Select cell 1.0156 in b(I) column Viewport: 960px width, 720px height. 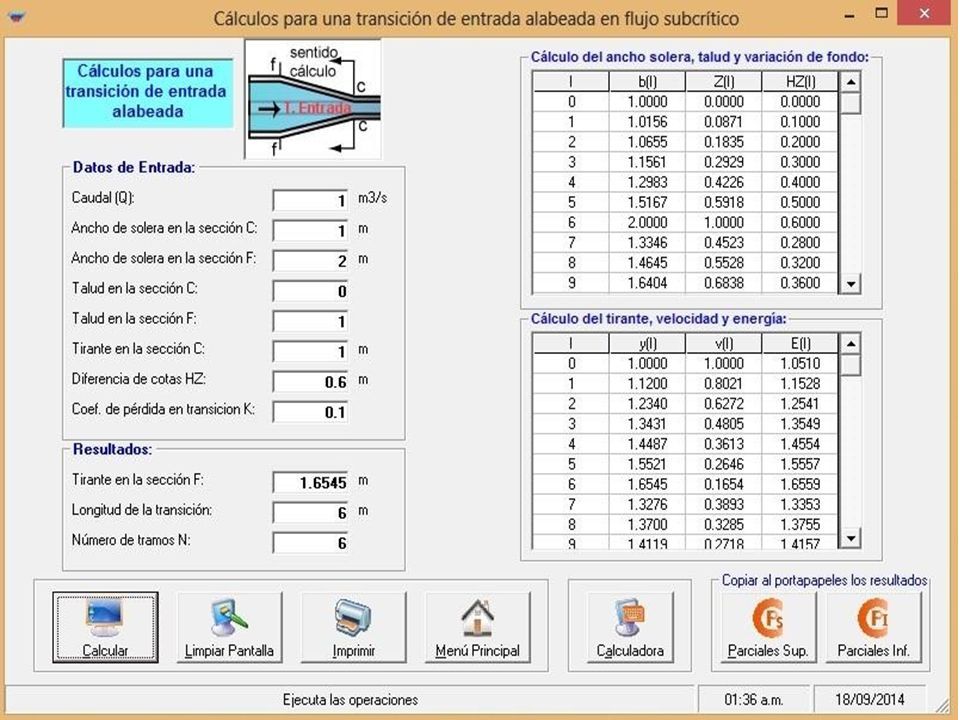(647, 122)
